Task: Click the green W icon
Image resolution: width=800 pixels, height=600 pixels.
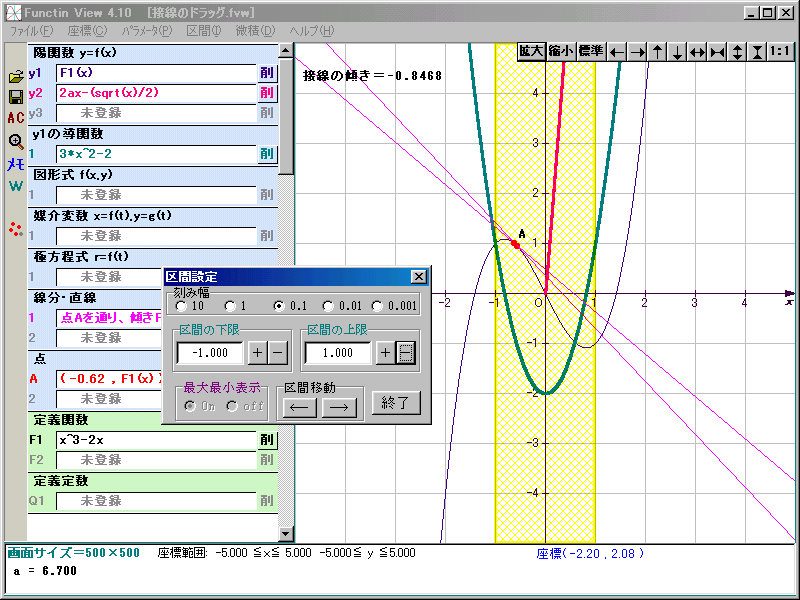Action: click(16, 186)
